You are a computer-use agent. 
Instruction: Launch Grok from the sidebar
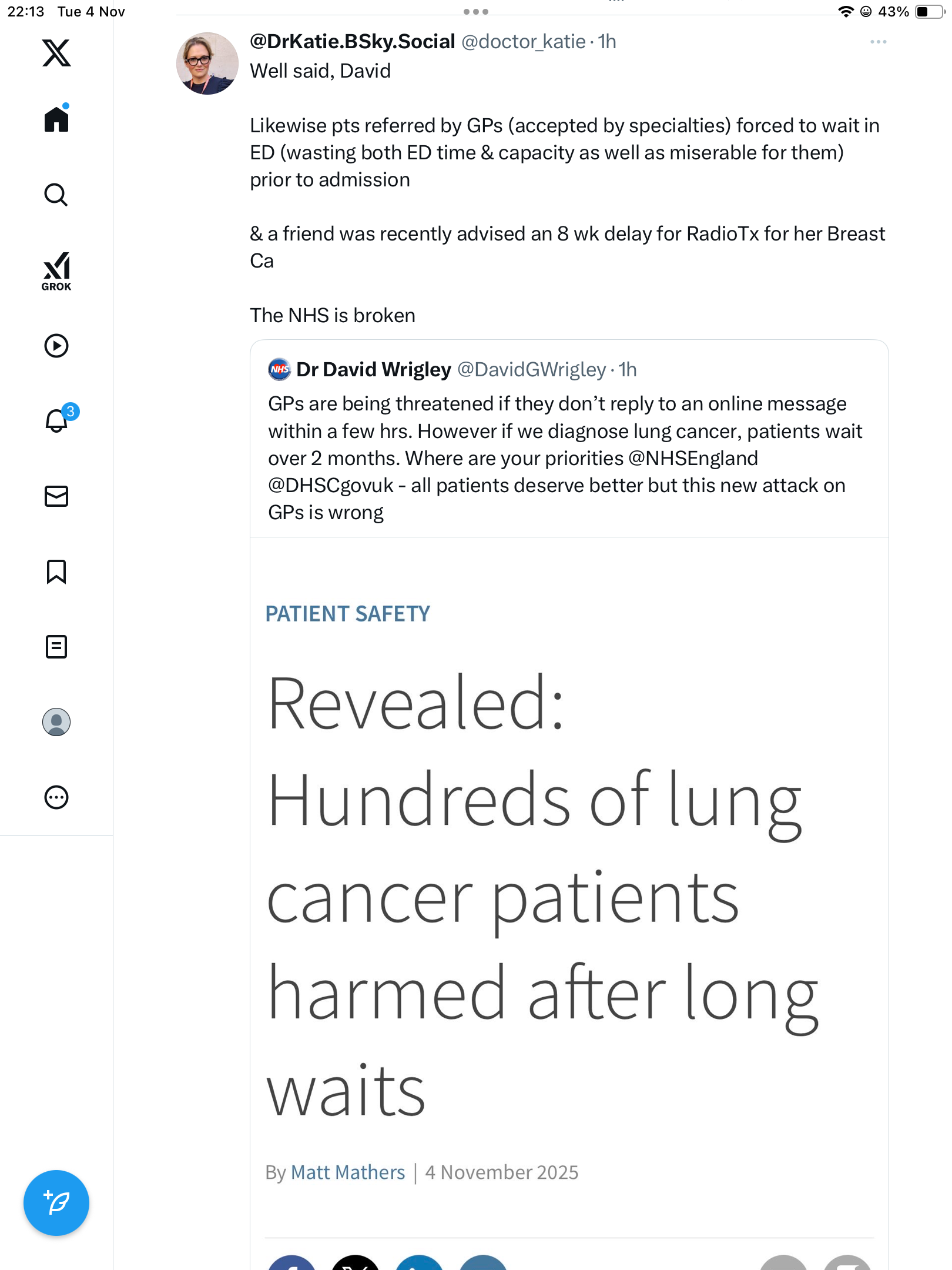(x=56, y=271)
